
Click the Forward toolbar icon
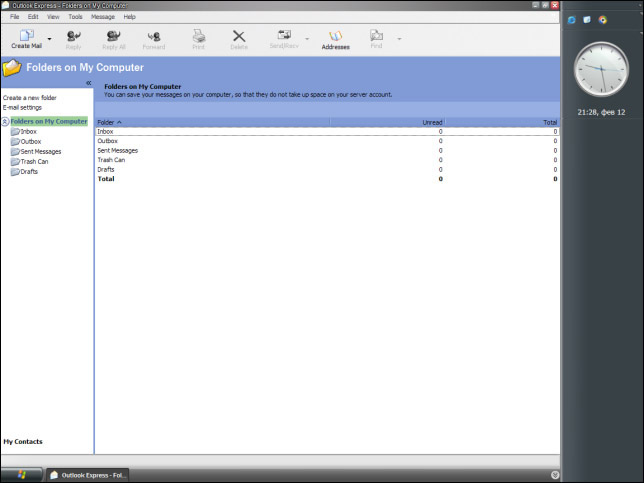point(154,37)
